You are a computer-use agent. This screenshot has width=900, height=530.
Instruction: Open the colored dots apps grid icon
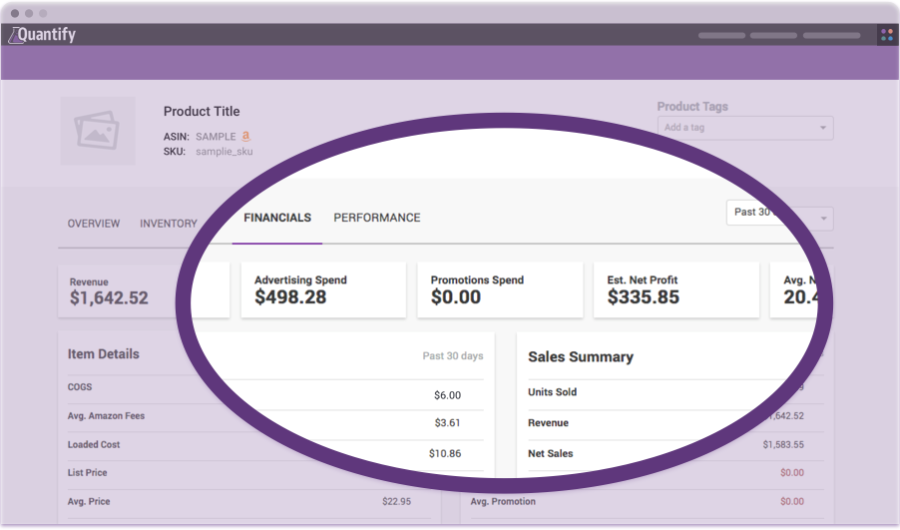[886, 35]
